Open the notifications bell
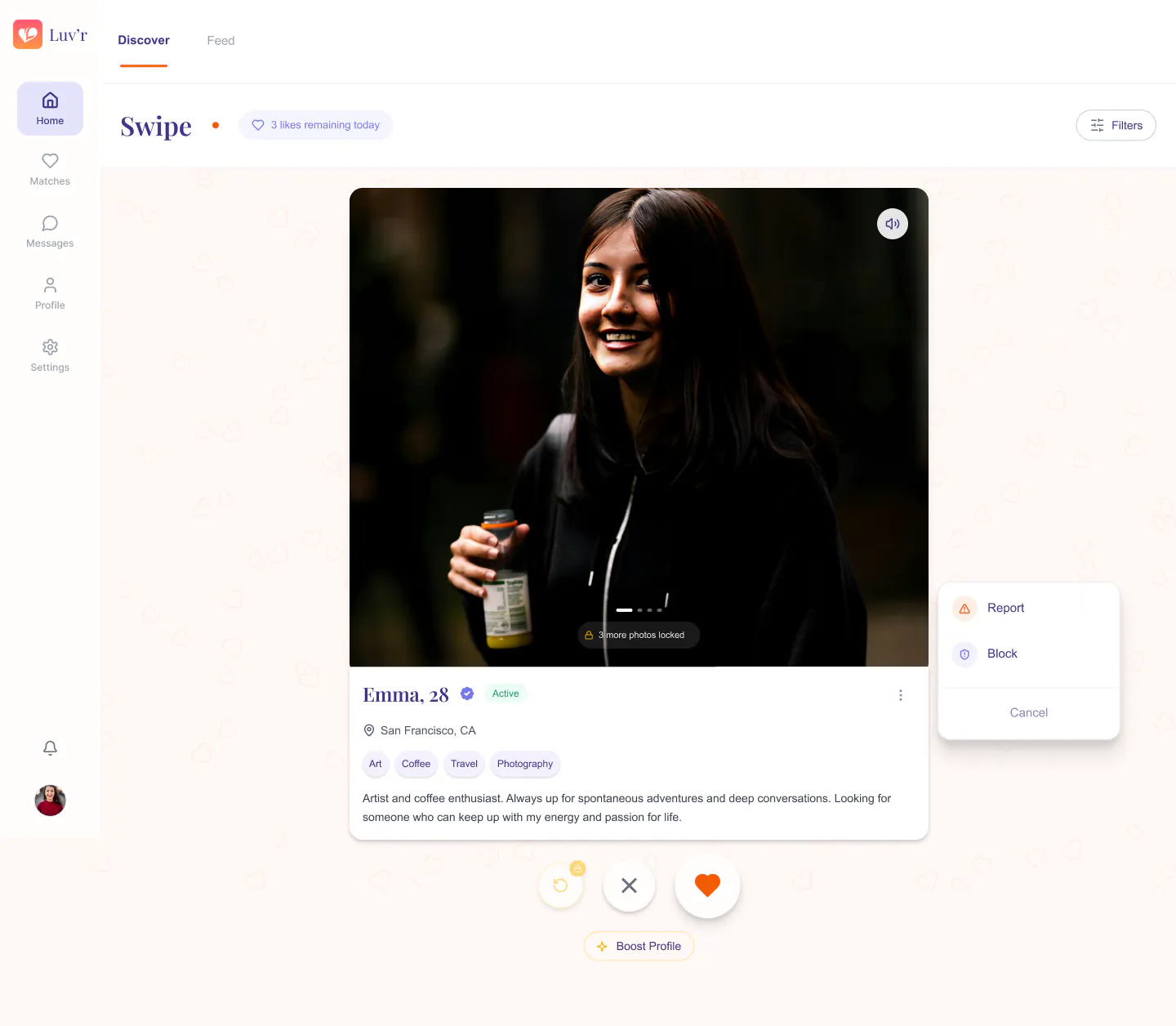Screen dimensions: 1176x1026 (x=50, y=748)
